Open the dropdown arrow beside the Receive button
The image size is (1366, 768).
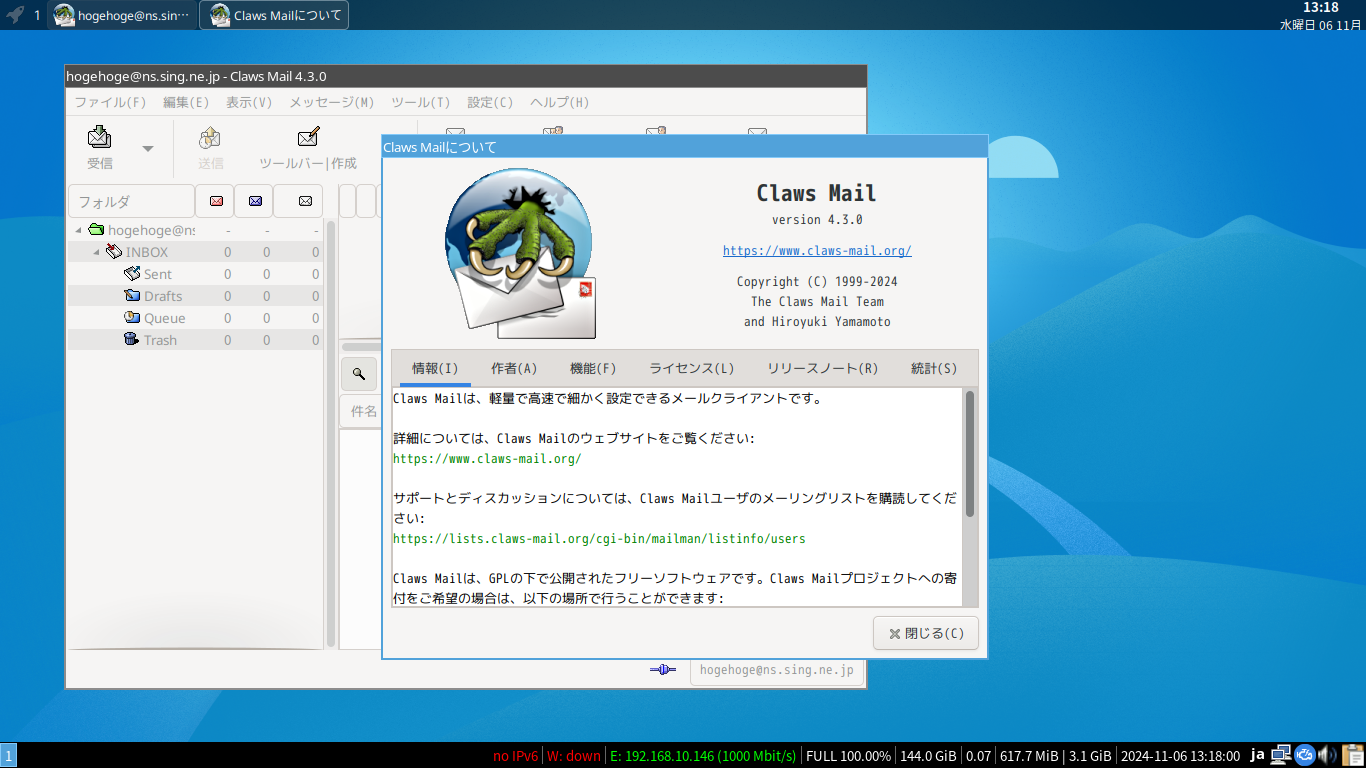[x=148, y=149]
